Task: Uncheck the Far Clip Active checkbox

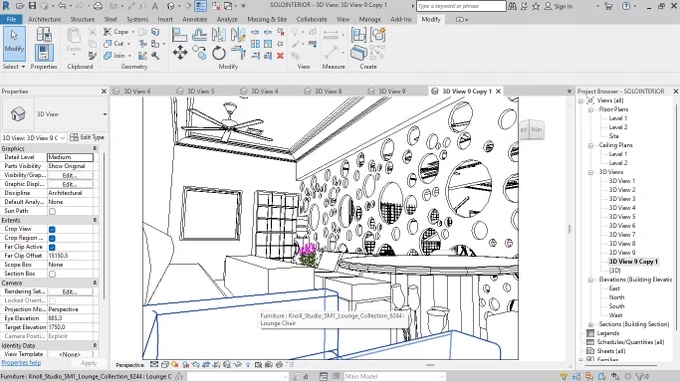Action: pyautogui.click(x=52, y=247)
